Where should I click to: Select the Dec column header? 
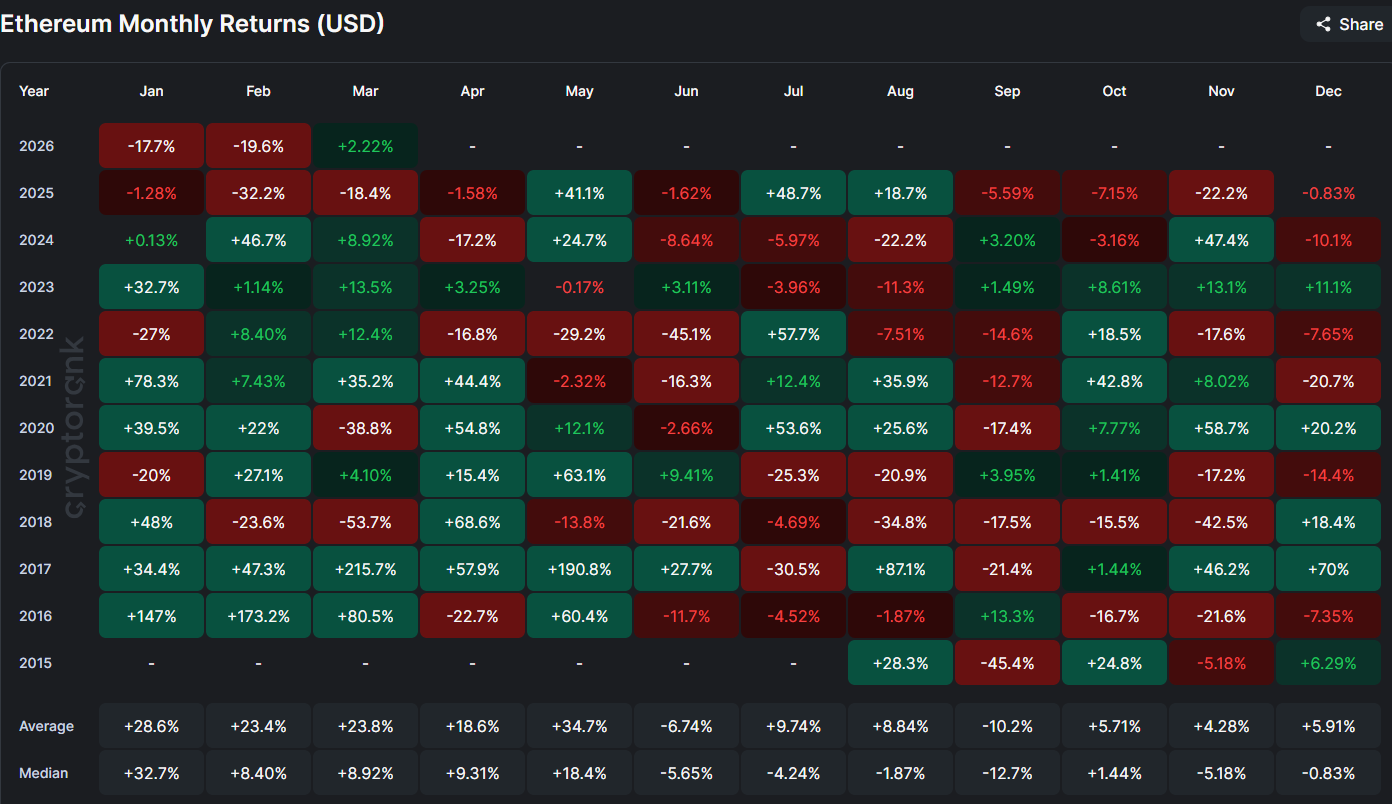pyautogui.click(x=1328, y=91)
